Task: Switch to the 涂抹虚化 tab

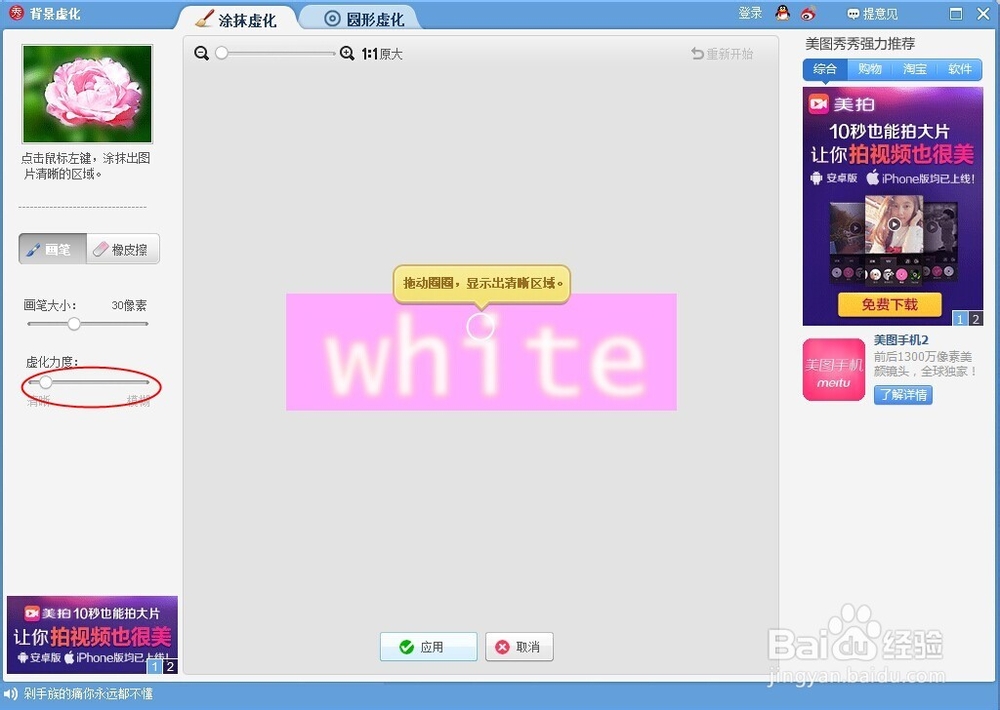Action: tap(236, 19)
